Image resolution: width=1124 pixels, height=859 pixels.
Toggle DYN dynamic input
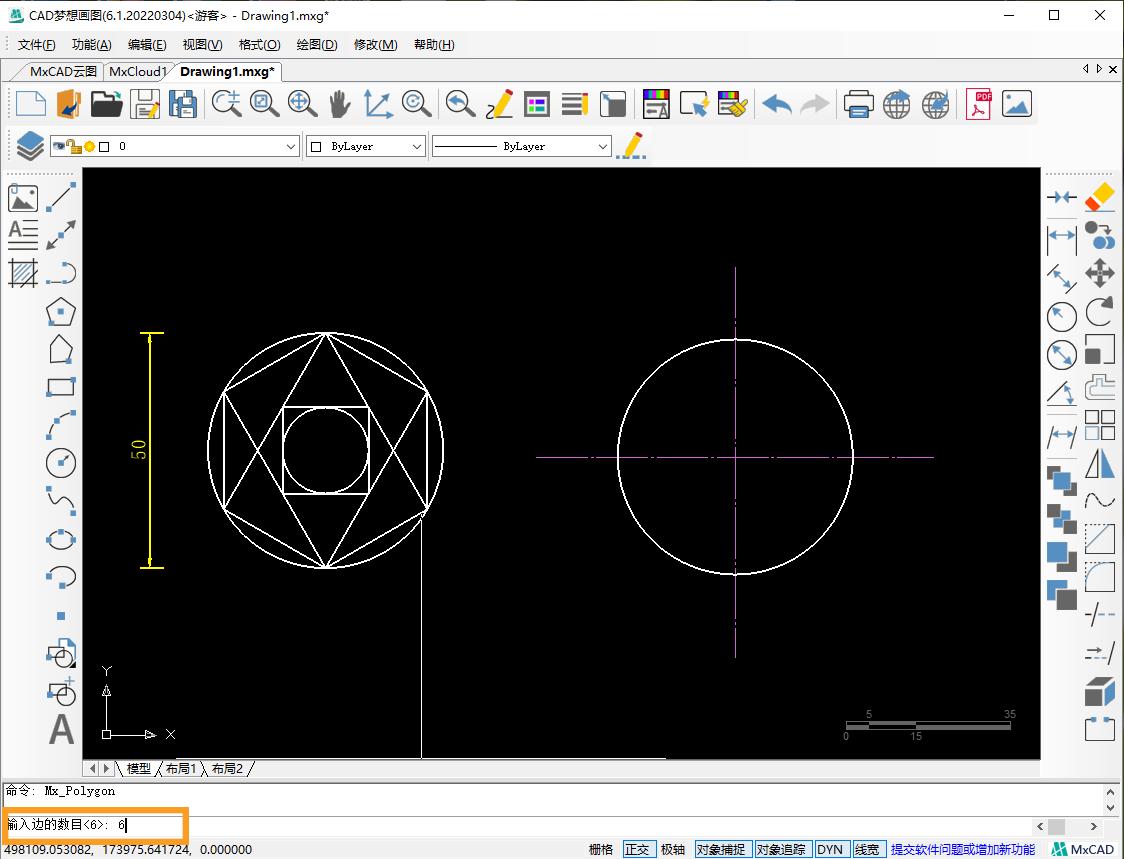pos(829,849)
